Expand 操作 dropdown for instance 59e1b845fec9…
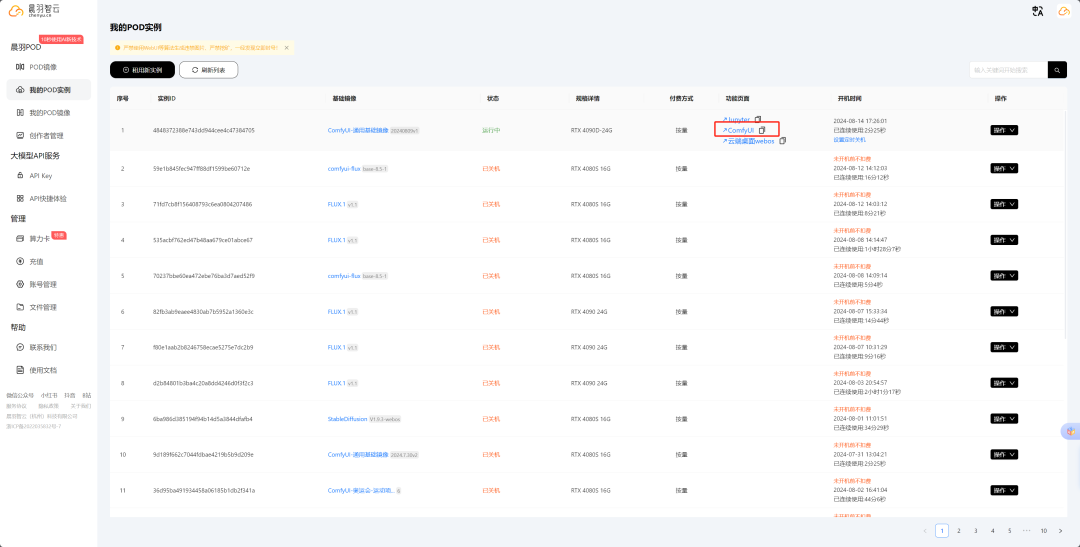This screenshot has height=547, width=1080. click(1004, 168)
